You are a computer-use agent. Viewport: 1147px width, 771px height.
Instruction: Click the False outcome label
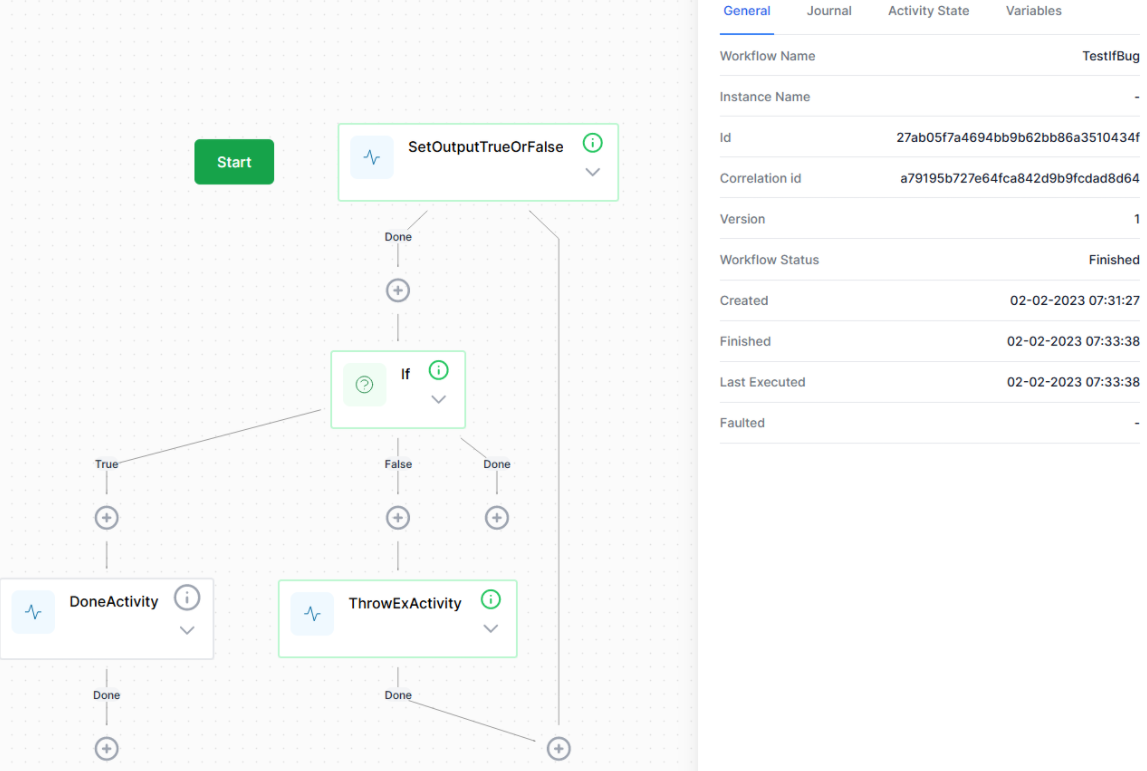(x=398, y=464)
